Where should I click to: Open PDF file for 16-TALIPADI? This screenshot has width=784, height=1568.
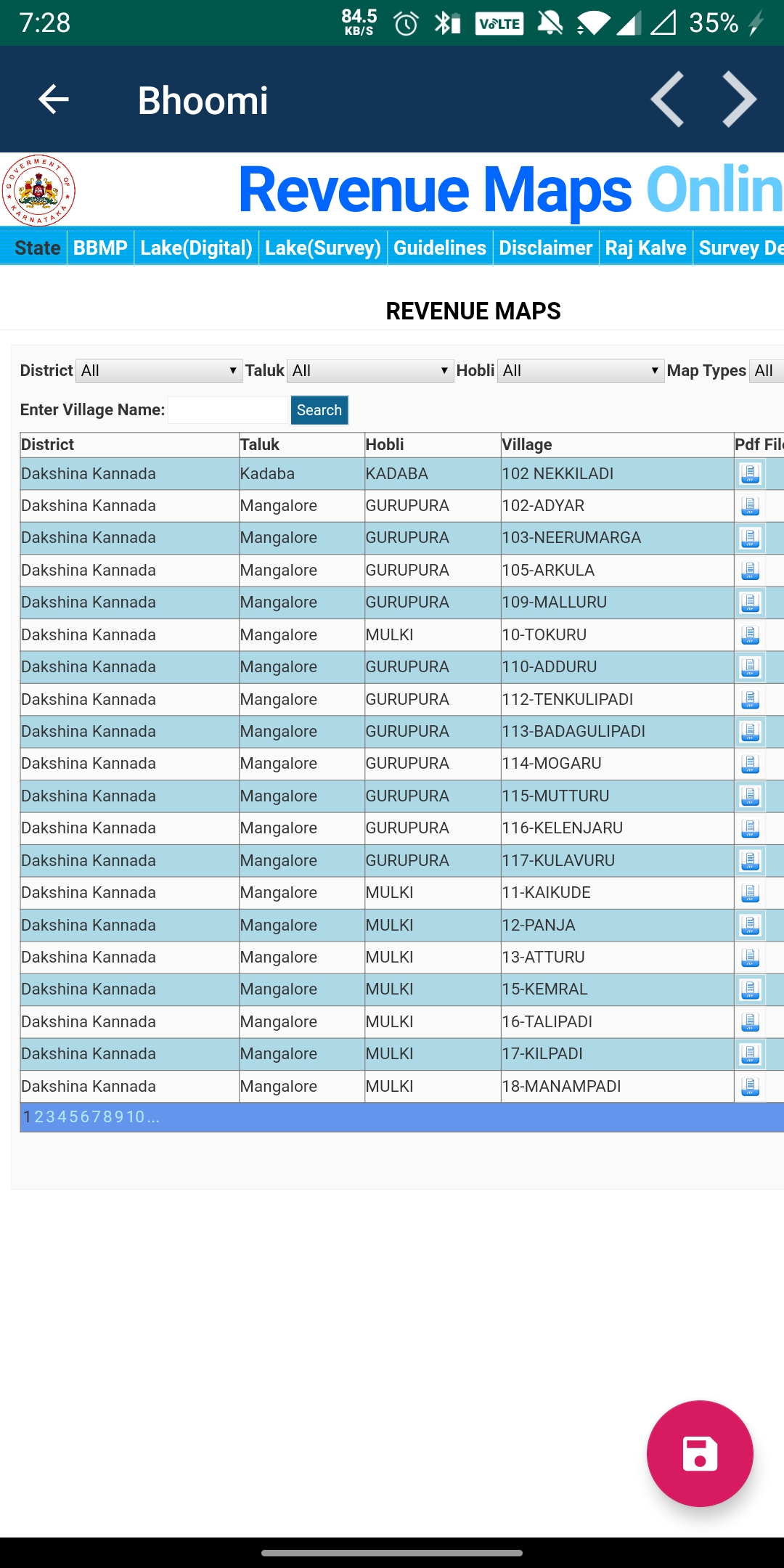point(750,1022)
